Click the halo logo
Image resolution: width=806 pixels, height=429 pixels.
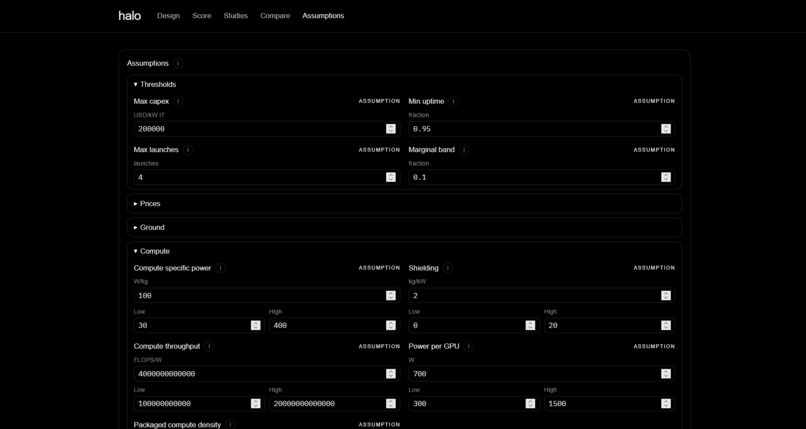[x=130, y=16]
